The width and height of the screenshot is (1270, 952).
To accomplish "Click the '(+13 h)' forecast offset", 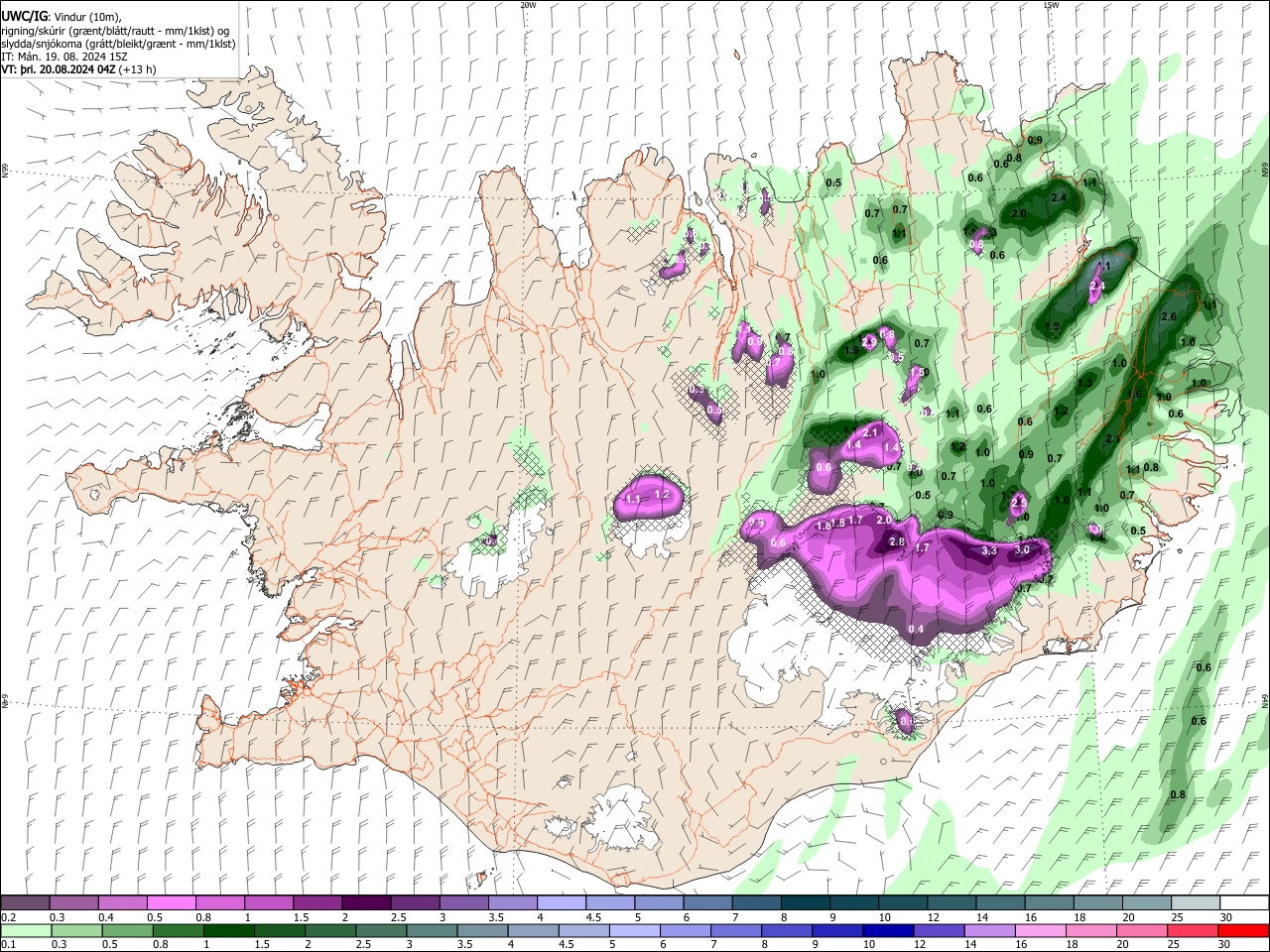I will pos(137,69).
